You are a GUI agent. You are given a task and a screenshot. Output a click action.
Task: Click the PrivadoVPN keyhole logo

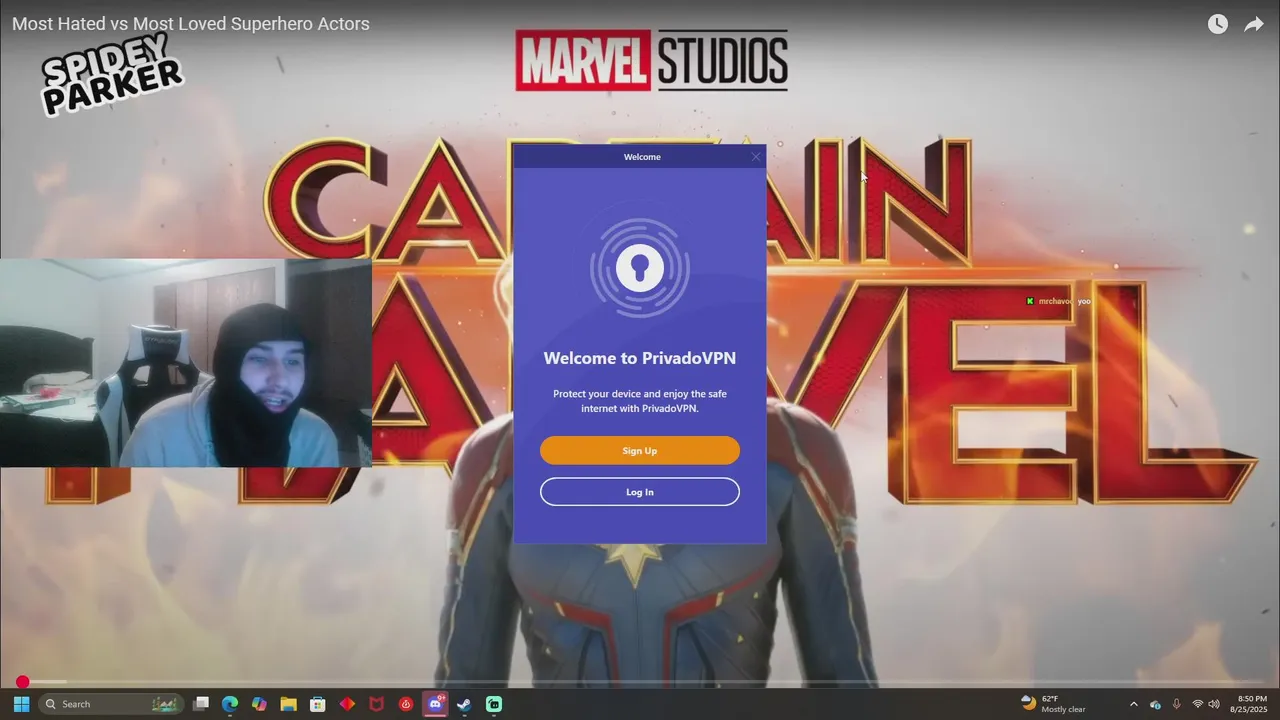pos(640,268)
